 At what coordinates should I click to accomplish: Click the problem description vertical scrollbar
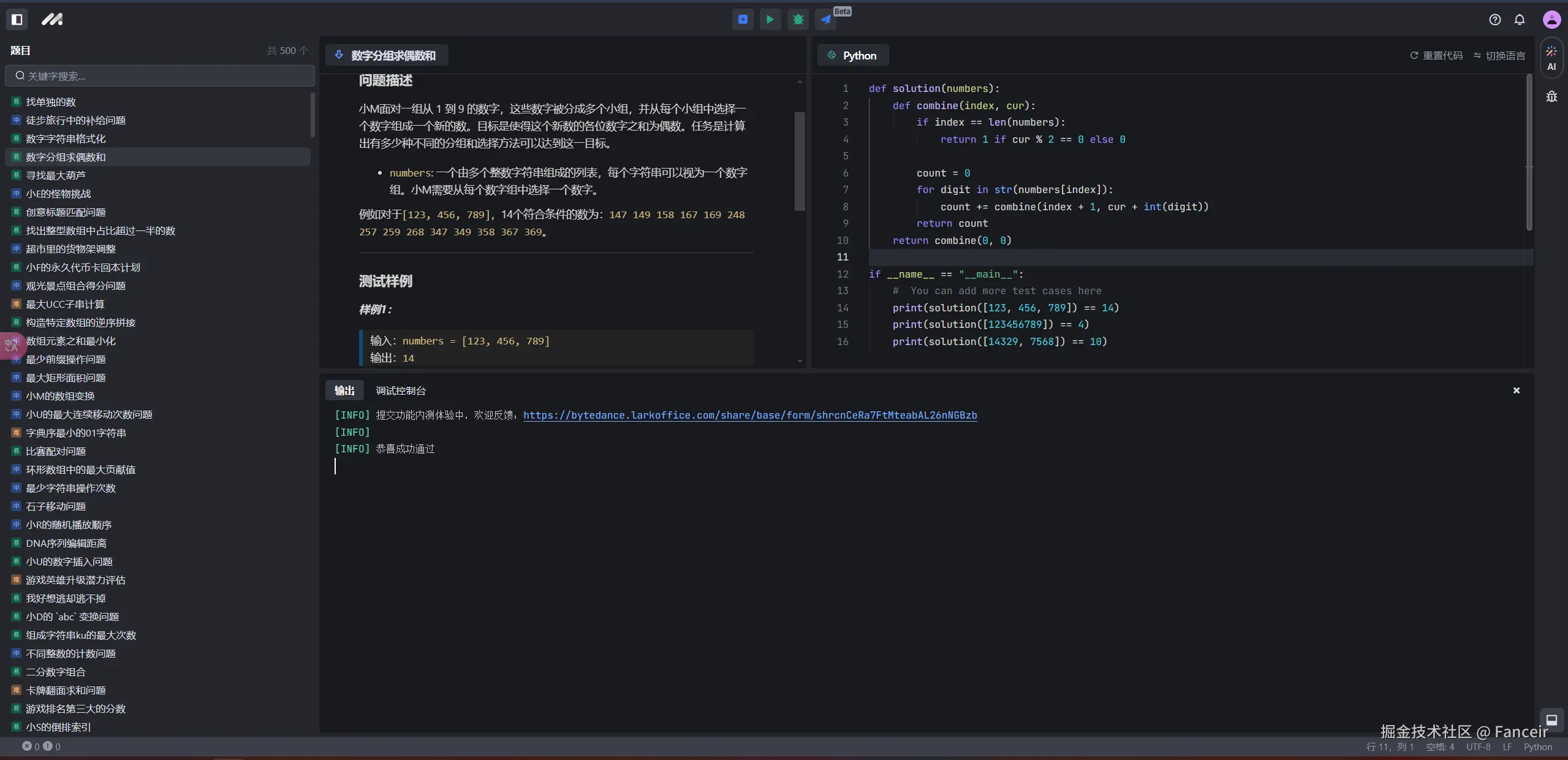tap(799, 161)
